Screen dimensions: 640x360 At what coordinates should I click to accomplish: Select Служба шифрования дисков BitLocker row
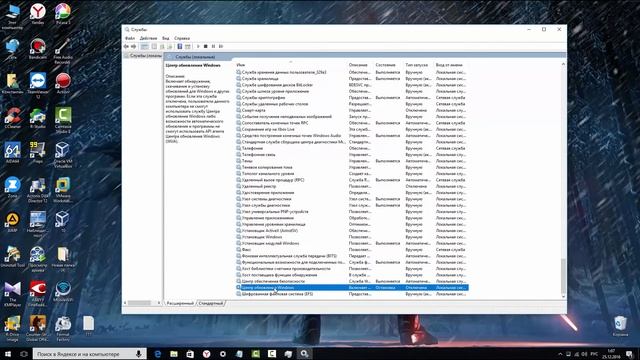(x=352, y=85)
